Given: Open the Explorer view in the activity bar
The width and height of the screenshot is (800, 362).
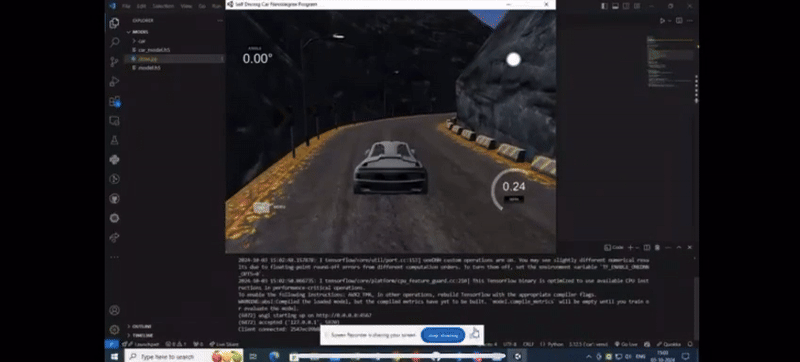Looking at the screenshot, I should pos(114,23).
